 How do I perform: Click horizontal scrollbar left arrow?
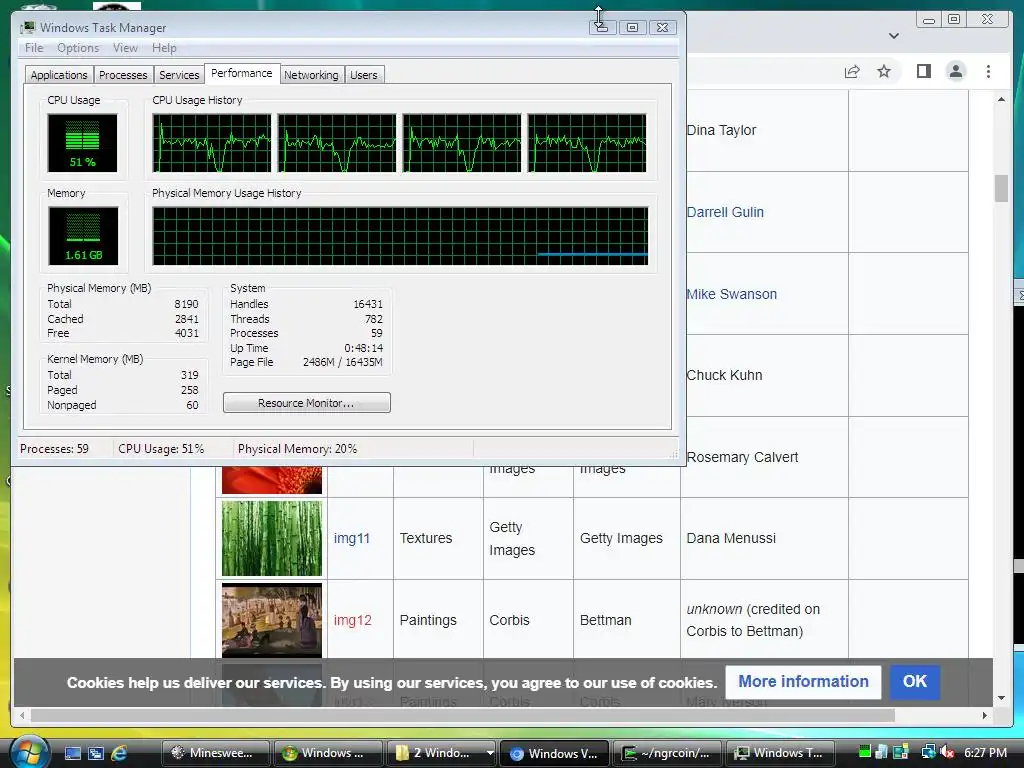pyautogui.click(x=22, y=716)
